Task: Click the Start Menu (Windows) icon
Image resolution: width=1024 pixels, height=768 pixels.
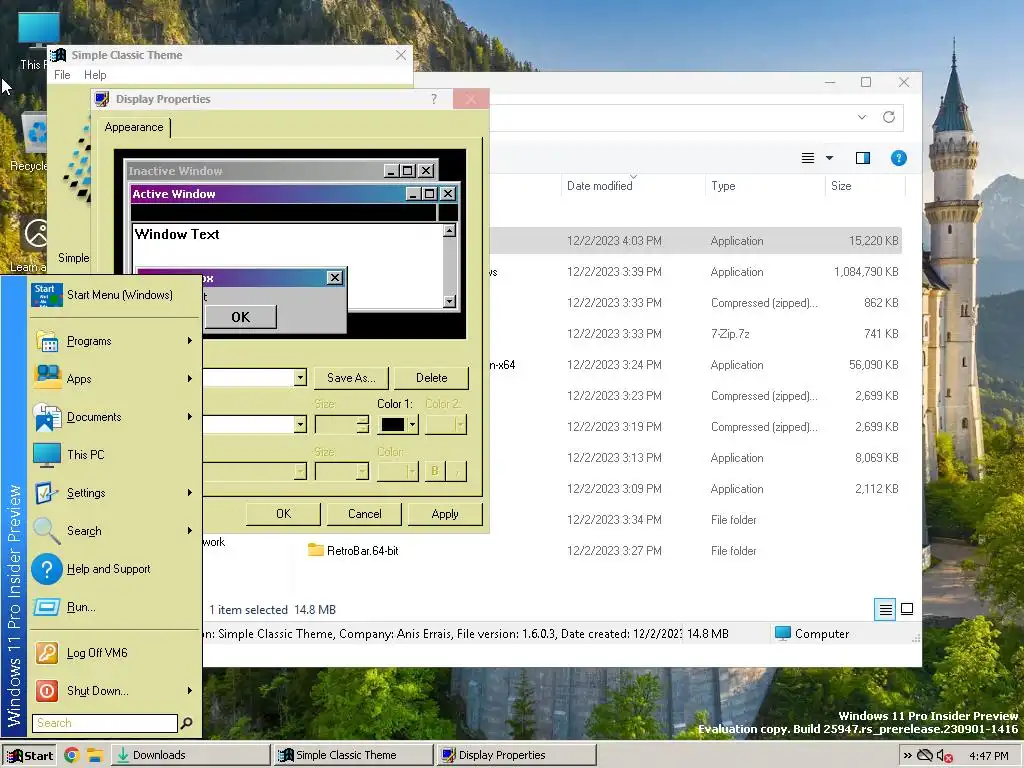Action: click(x=46, y=295)
